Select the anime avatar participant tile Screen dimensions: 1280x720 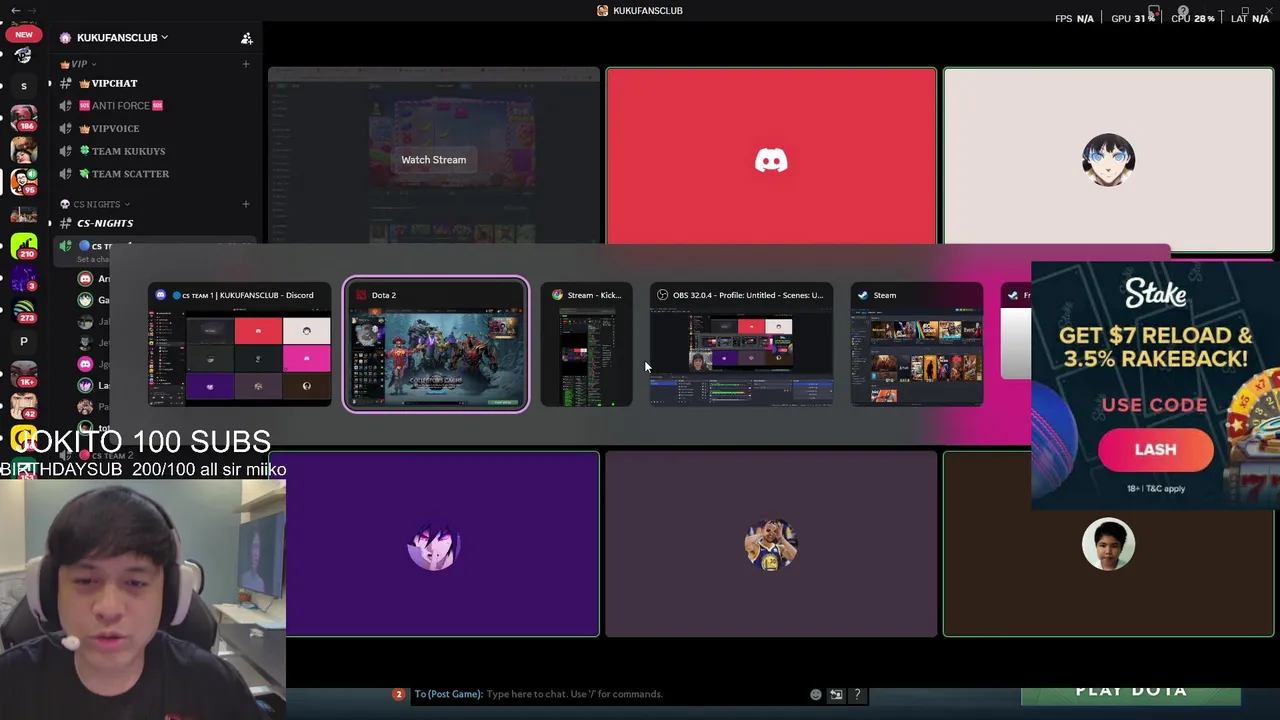[1108, 160]
